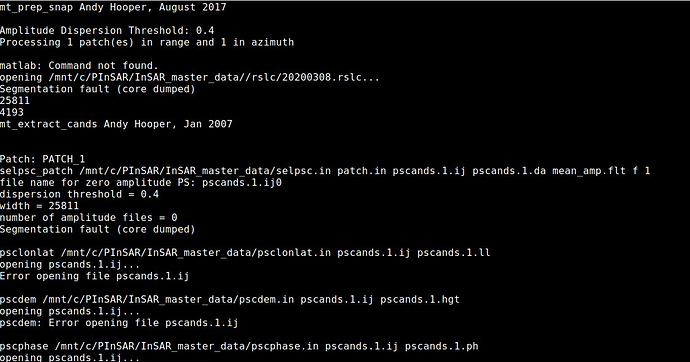Click the 'dispersion threshold = 0.4' line
The width and height of the screenshot is (690, 362).
pos(79,194)
